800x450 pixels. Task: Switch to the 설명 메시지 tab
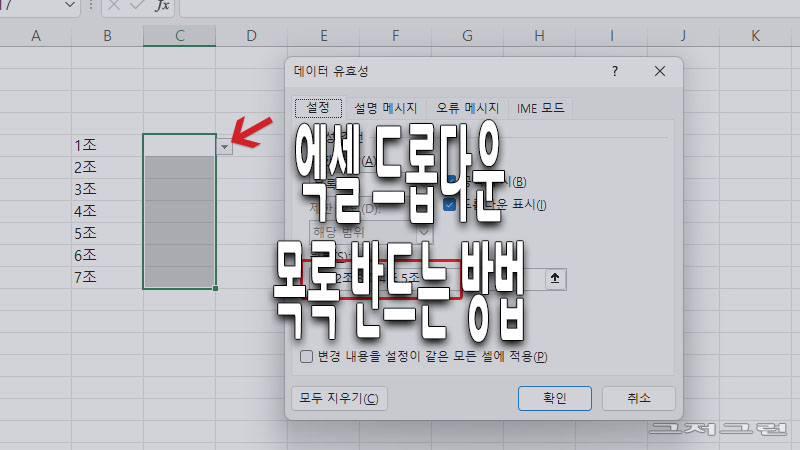click(386, 108)
